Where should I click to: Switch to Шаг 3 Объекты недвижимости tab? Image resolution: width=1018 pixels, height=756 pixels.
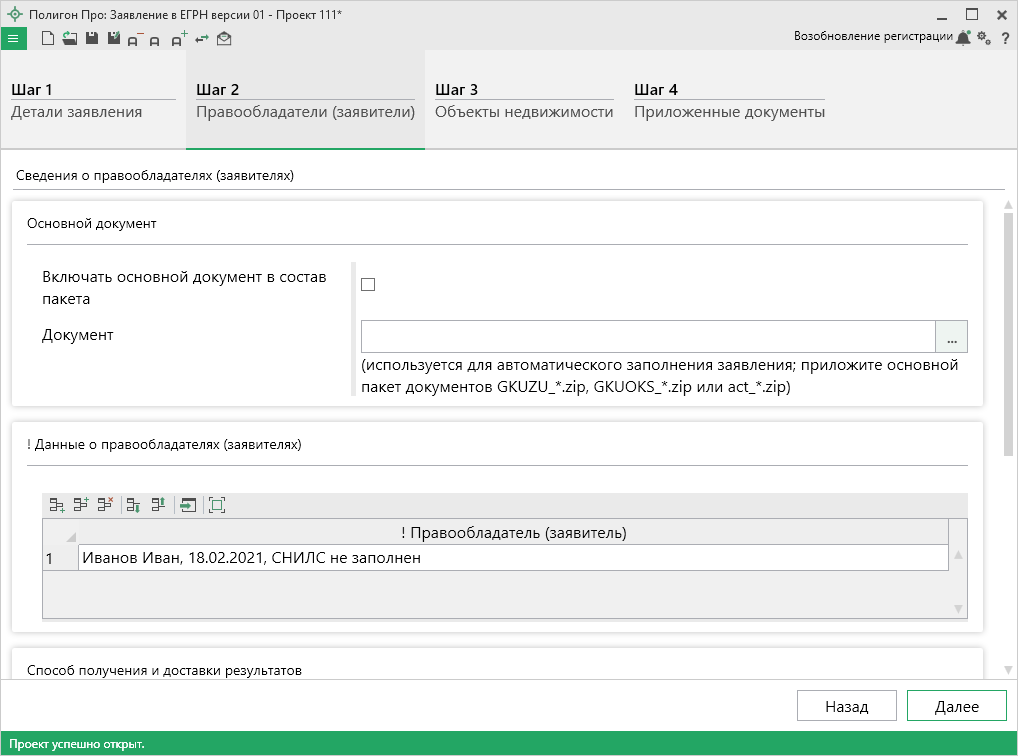(523, 101)
